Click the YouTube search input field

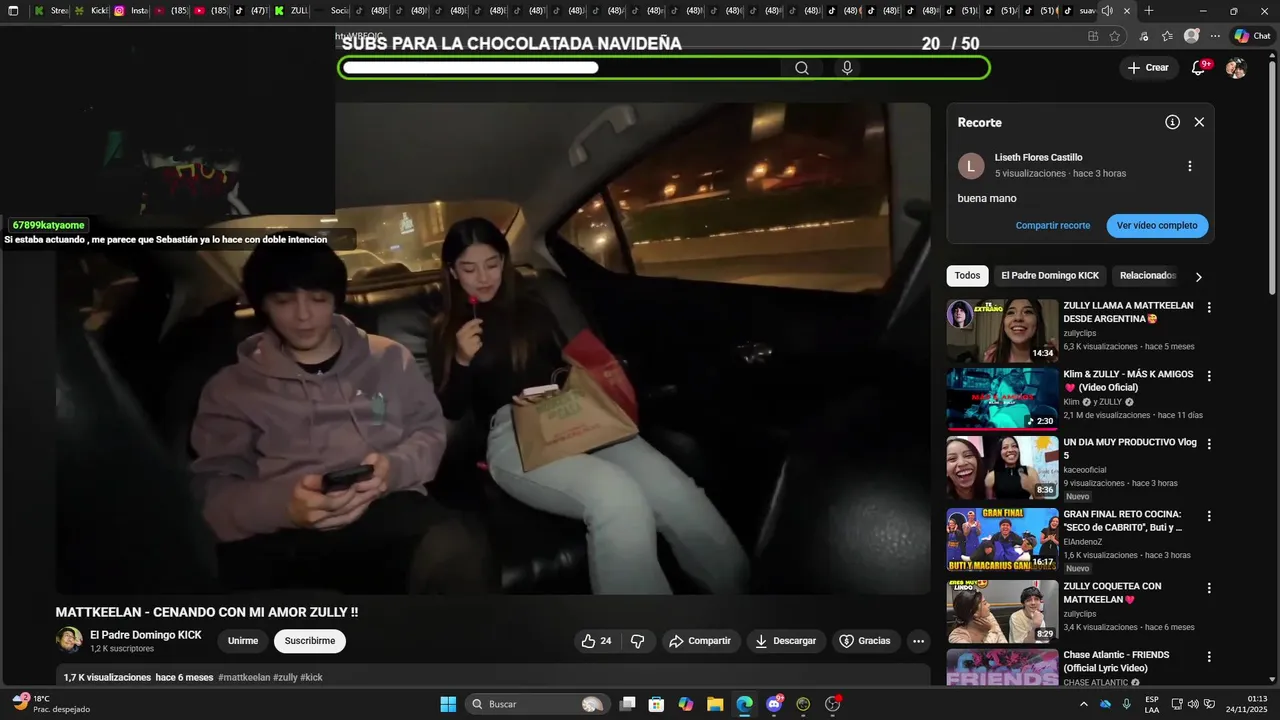(x=560, y=68)
